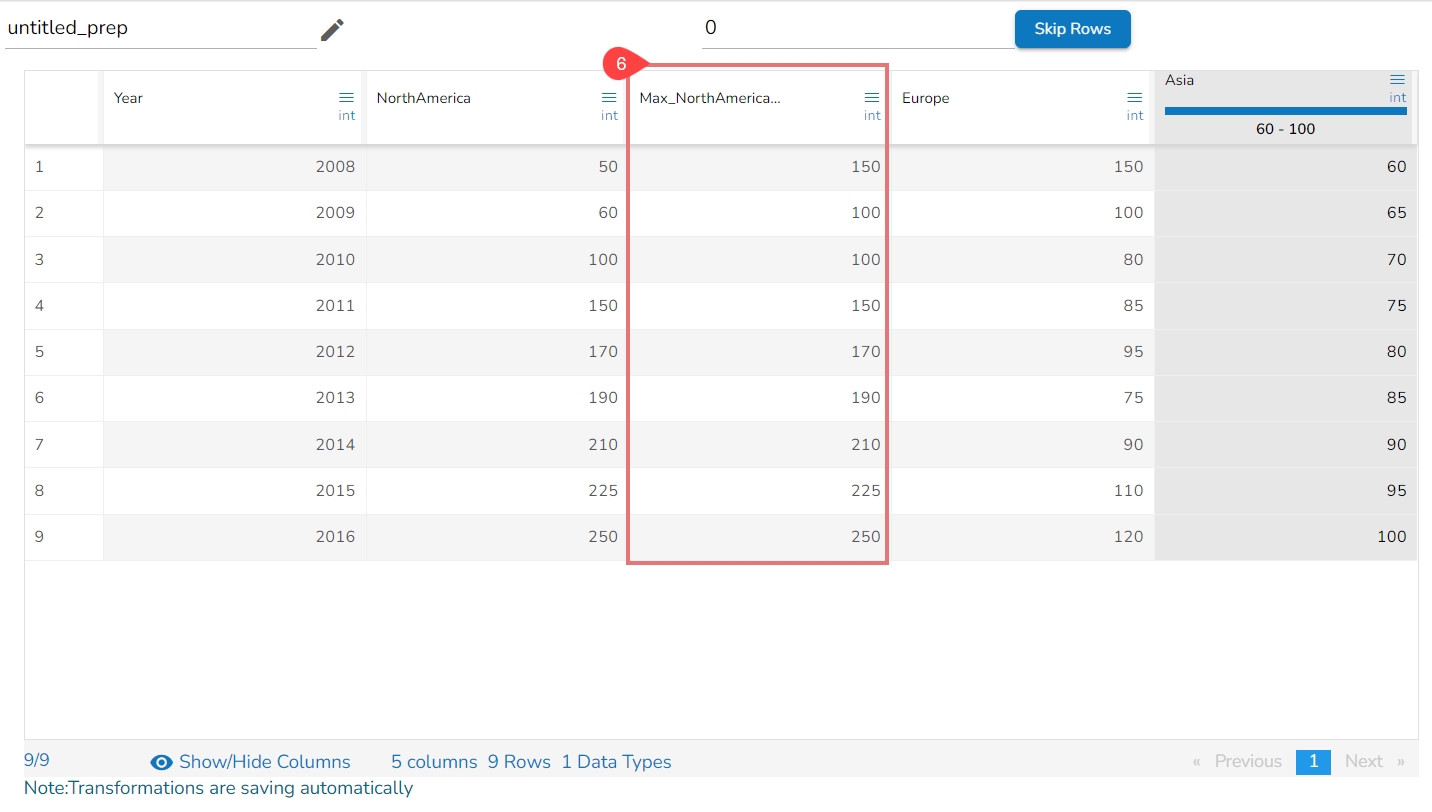Click the Asia 60 - 100 range bar

click(x=1286, y=111)
